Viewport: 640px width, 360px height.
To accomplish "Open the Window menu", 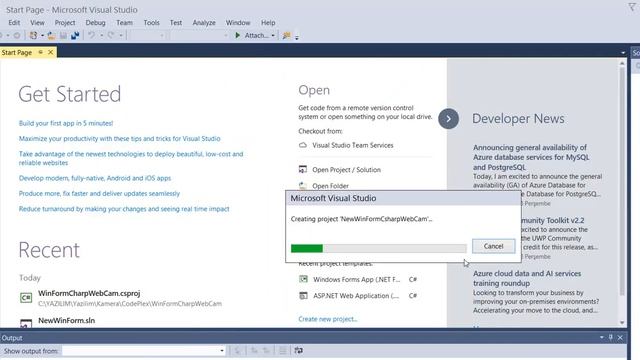I will tap(238, 23).
